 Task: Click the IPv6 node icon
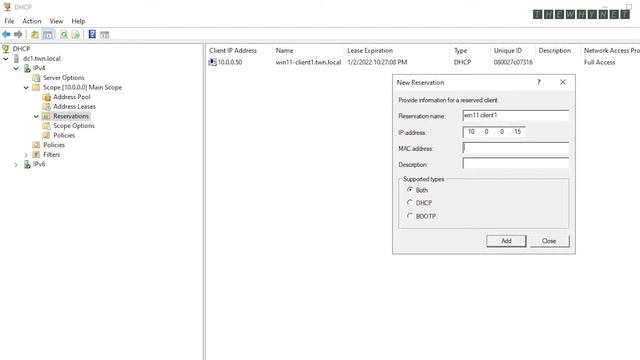click(27, 164)
